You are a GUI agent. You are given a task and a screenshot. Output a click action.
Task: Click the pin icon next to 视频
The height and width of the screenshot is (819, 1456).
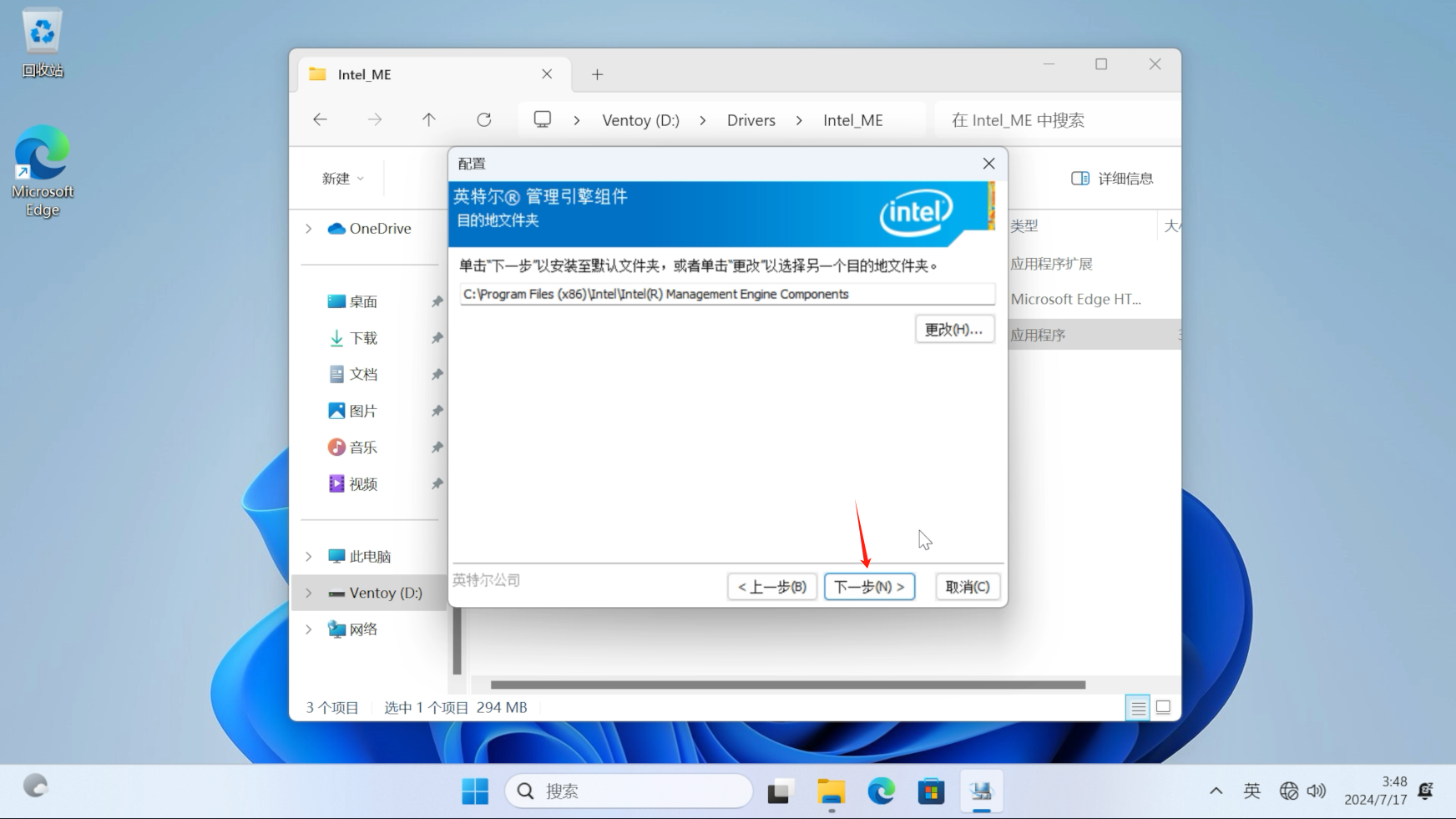point(437,483)
